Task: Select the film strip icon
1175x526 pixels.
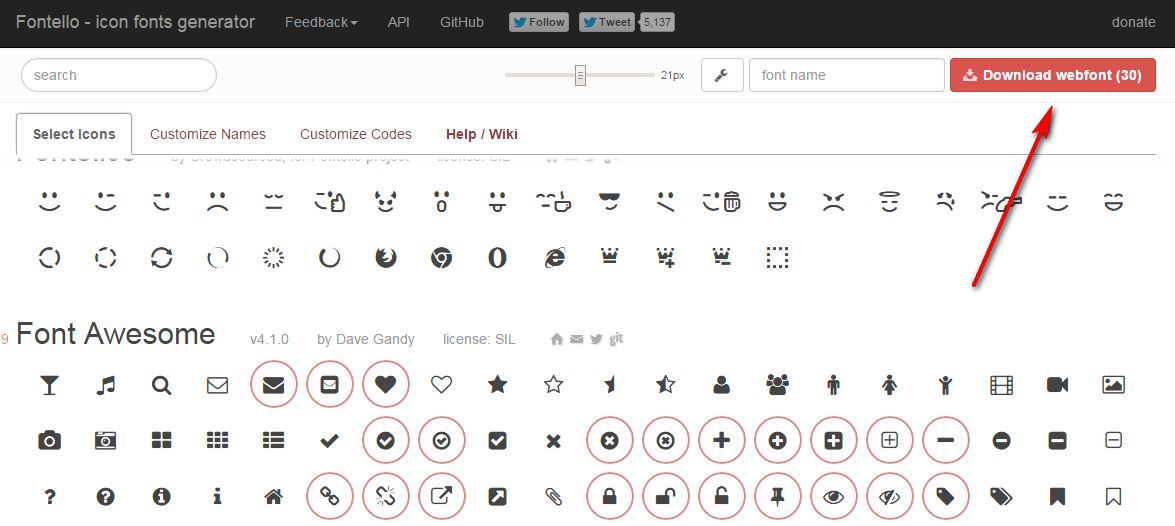Action: pyautogui.click(x=1001, y=385)
